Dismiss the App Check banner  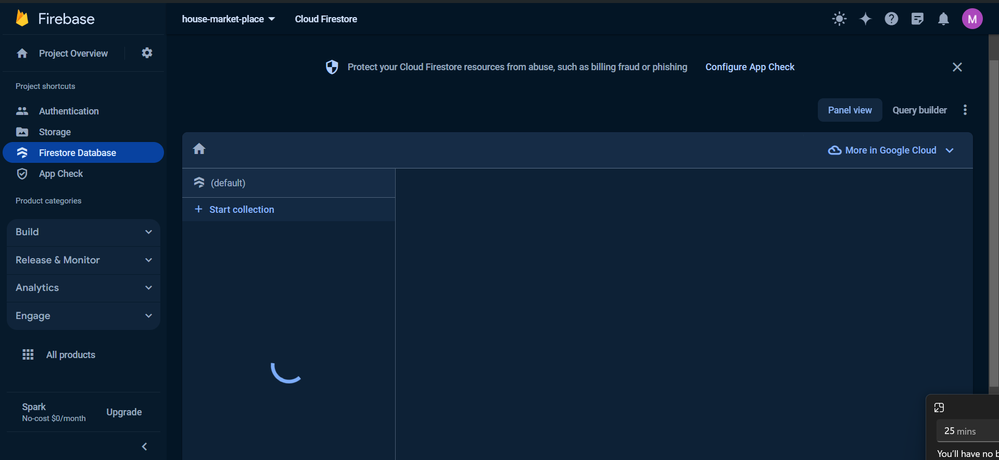957,67
